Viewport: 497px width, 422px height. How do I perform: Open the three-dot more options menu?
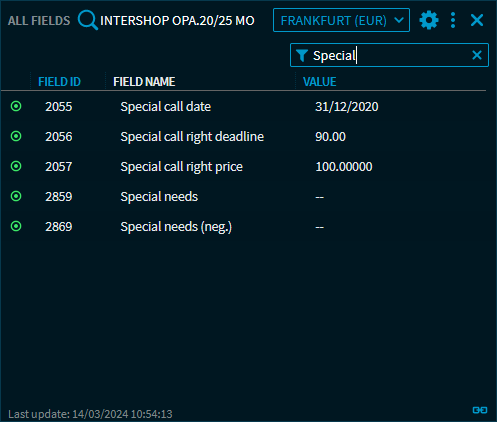click(x=453, y=20)
